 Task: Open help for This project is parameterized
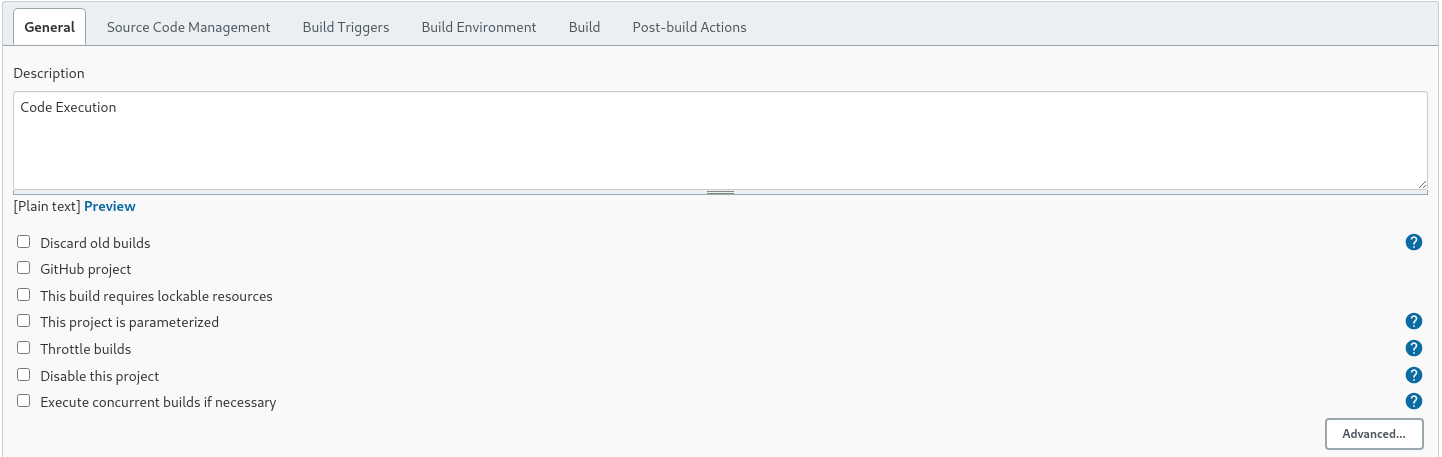(x=1414, y=321)
